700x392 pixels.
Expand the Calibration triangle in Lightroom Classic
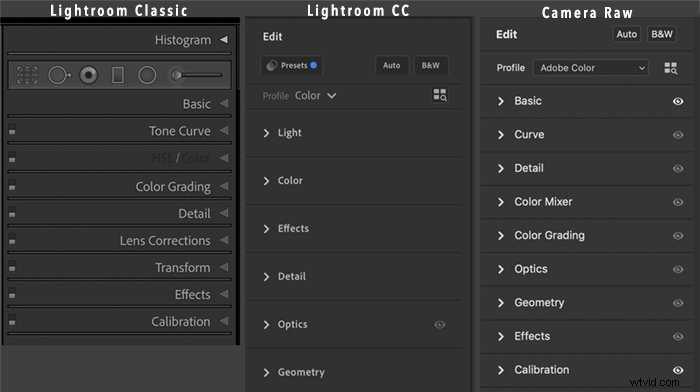[x=224, y=321]
